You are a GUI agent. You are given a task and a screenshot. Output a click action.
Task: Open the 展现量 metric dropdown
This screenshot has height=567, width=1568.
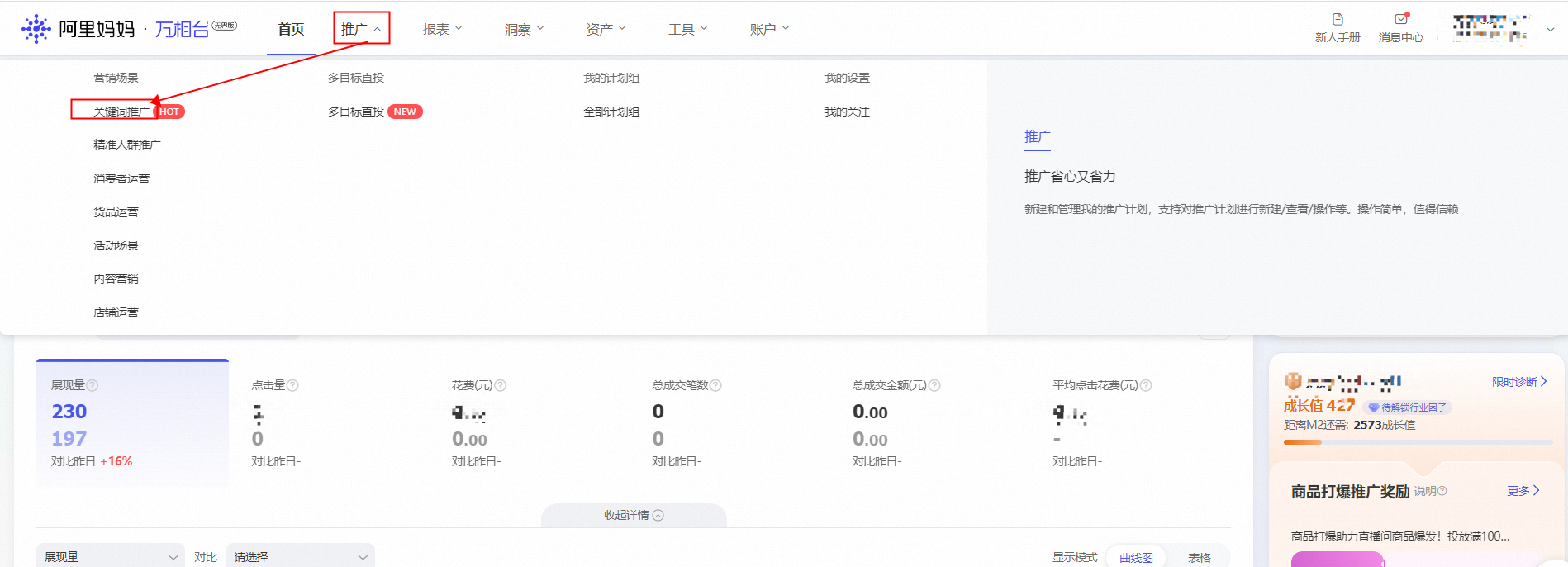tap(111, 557)
